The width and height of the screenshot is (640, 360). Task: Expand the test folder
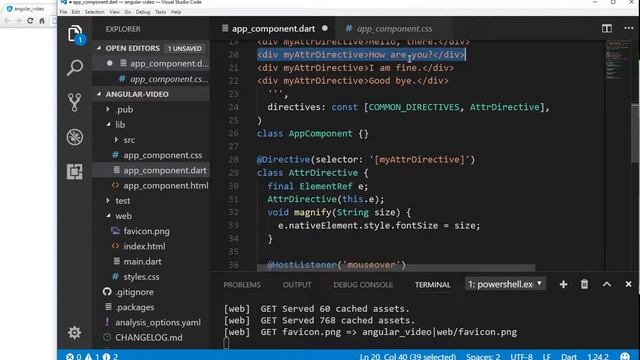tap(108, 200)
